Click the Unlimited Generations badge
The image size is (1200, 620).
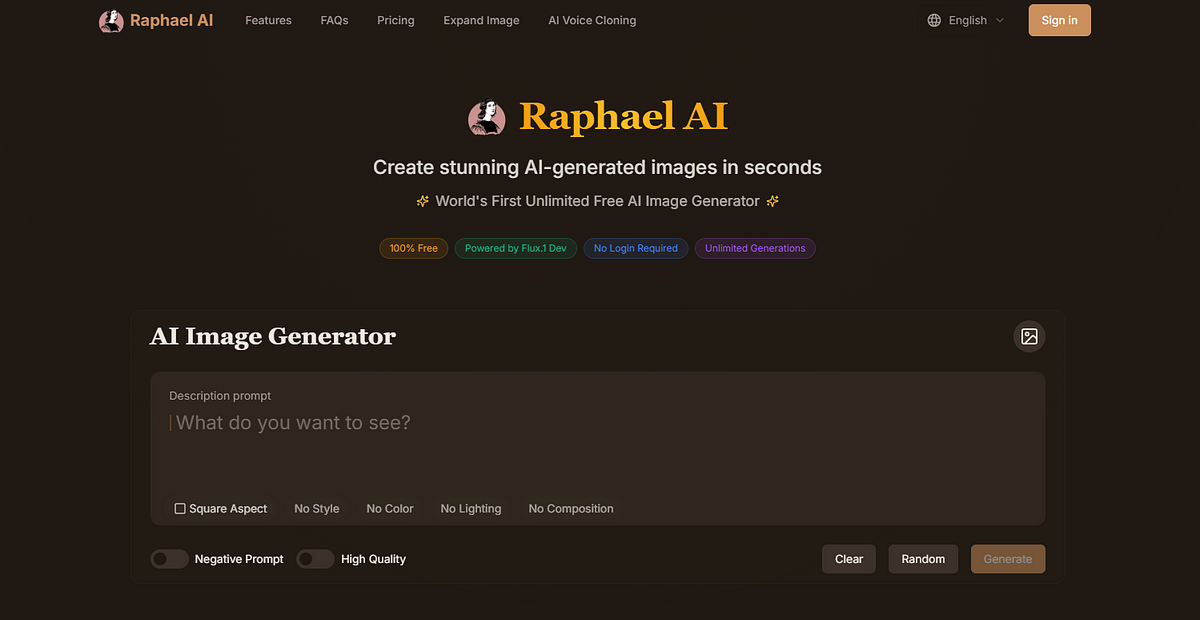(755, 248)
